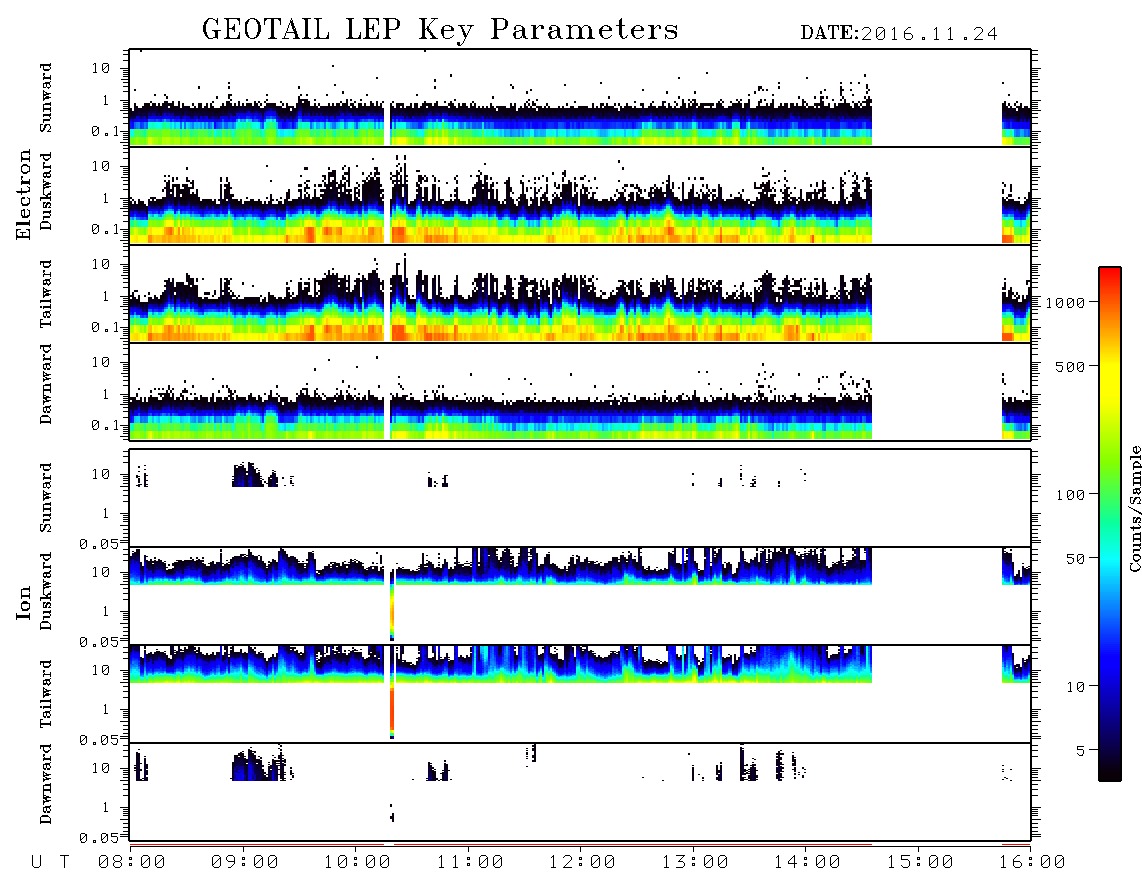Click the vertical Ion group label
Viewport: 1142px width, 880px height.
tap(23, 602)
